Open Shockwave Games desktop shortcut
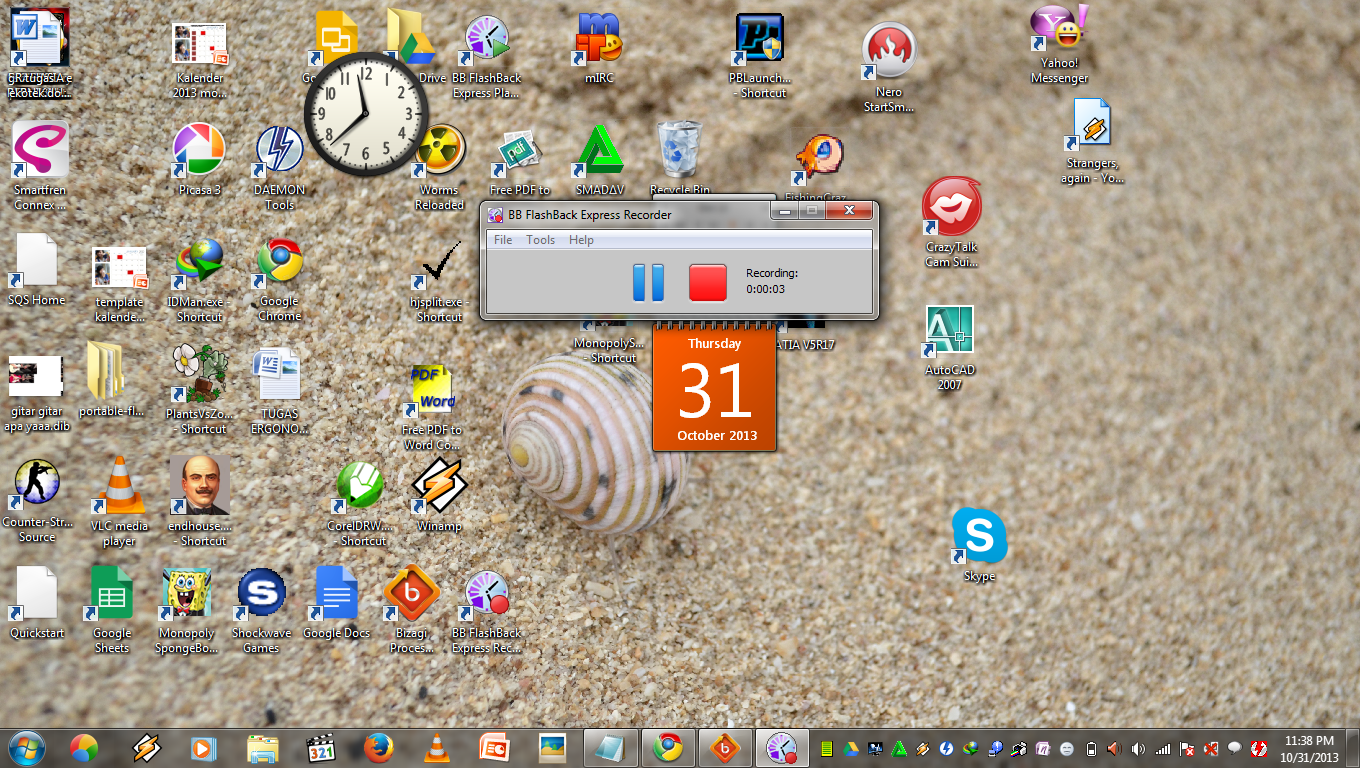This screenshot has width=1360, height=768. click(261, 610)
